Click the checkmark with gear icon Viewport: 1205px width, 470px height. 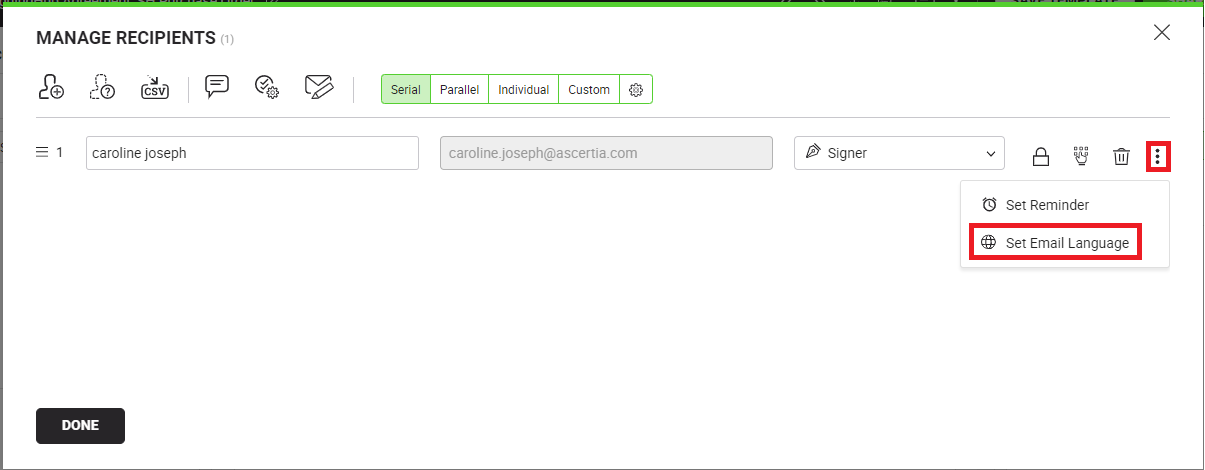point(266,87)
